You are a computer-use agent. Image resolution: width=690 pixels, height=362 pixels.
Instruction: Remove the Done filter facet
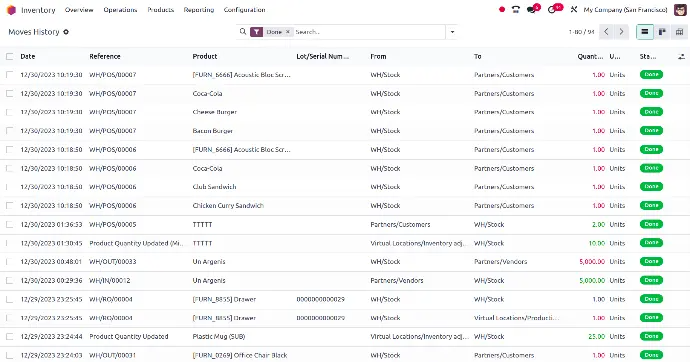[x=288, y=32]
